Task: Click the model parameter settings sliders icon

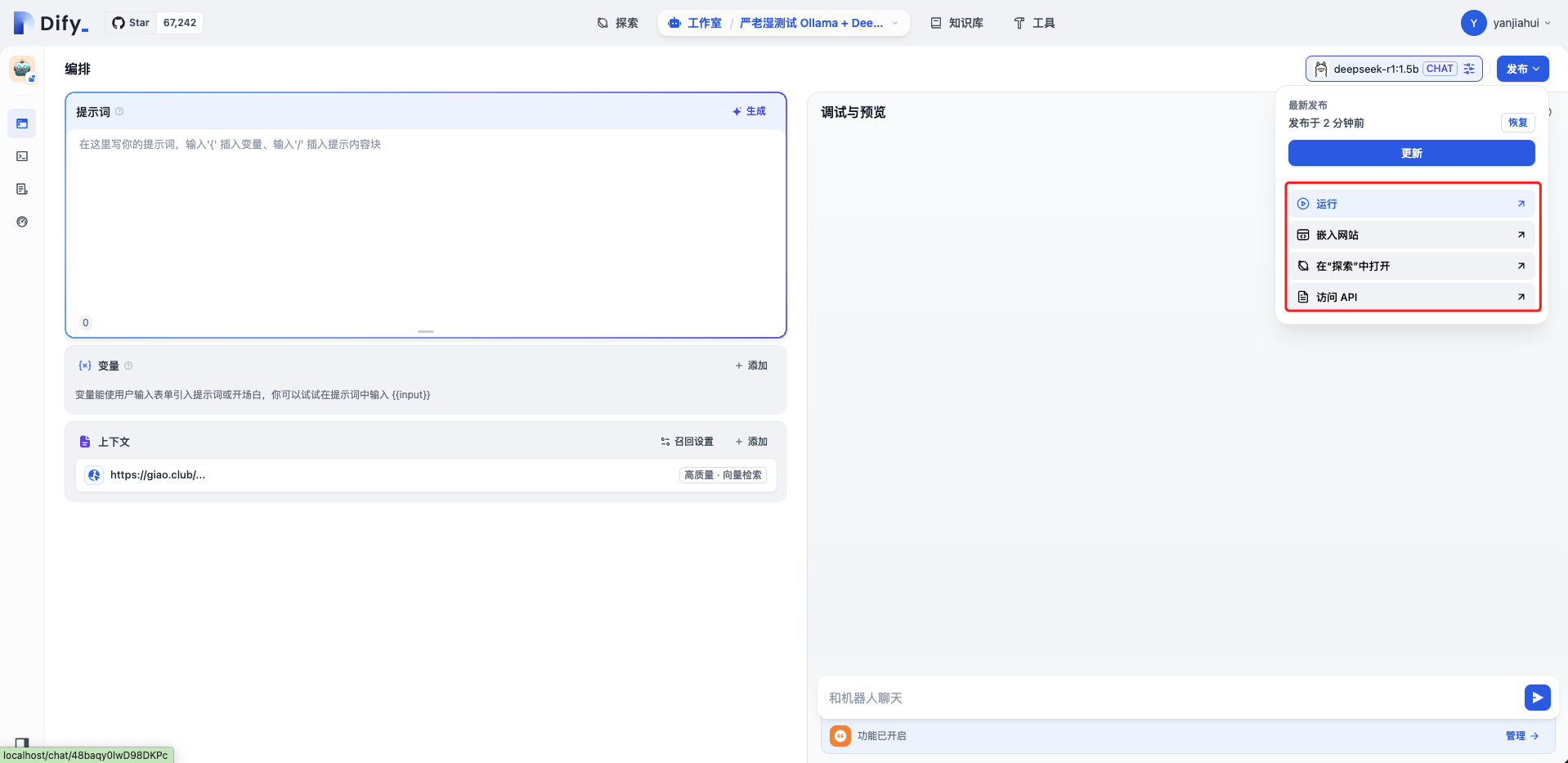Action: tap(1469, 69)
